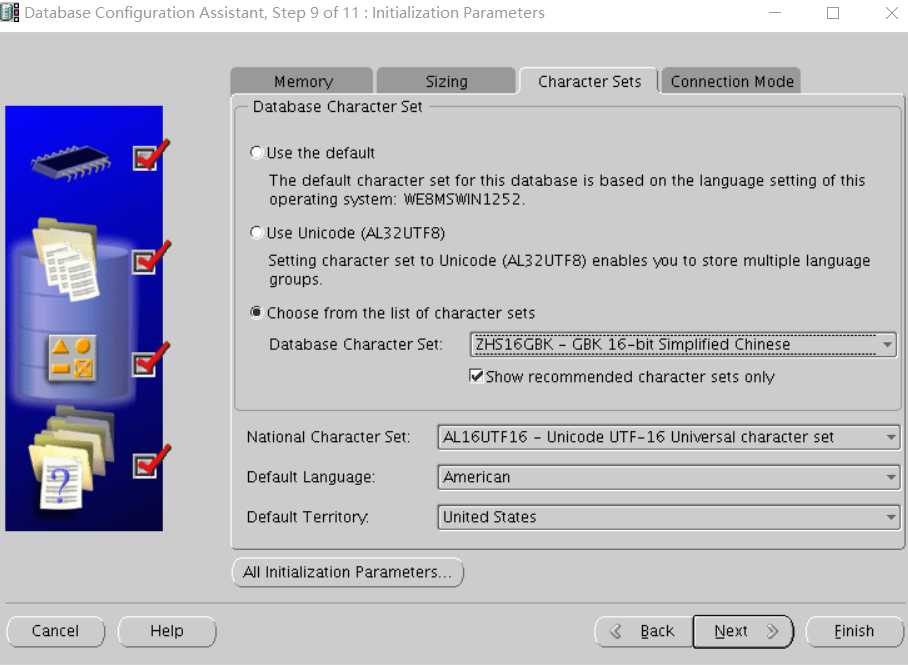Click the Help button
This screenshot has height=665, width=908.
167,631
